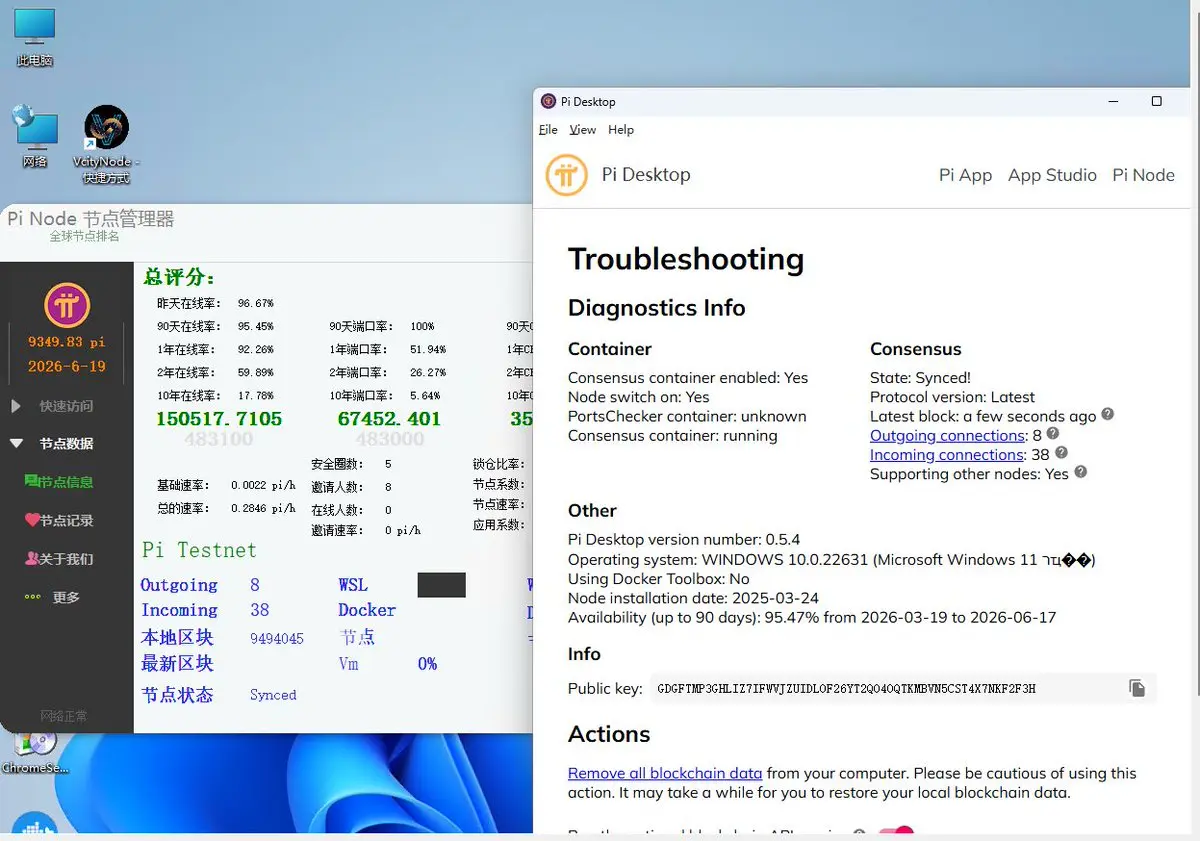1200x841 pixels.
Task: Open the Network (网络) desktop icon
Action: 34,138
